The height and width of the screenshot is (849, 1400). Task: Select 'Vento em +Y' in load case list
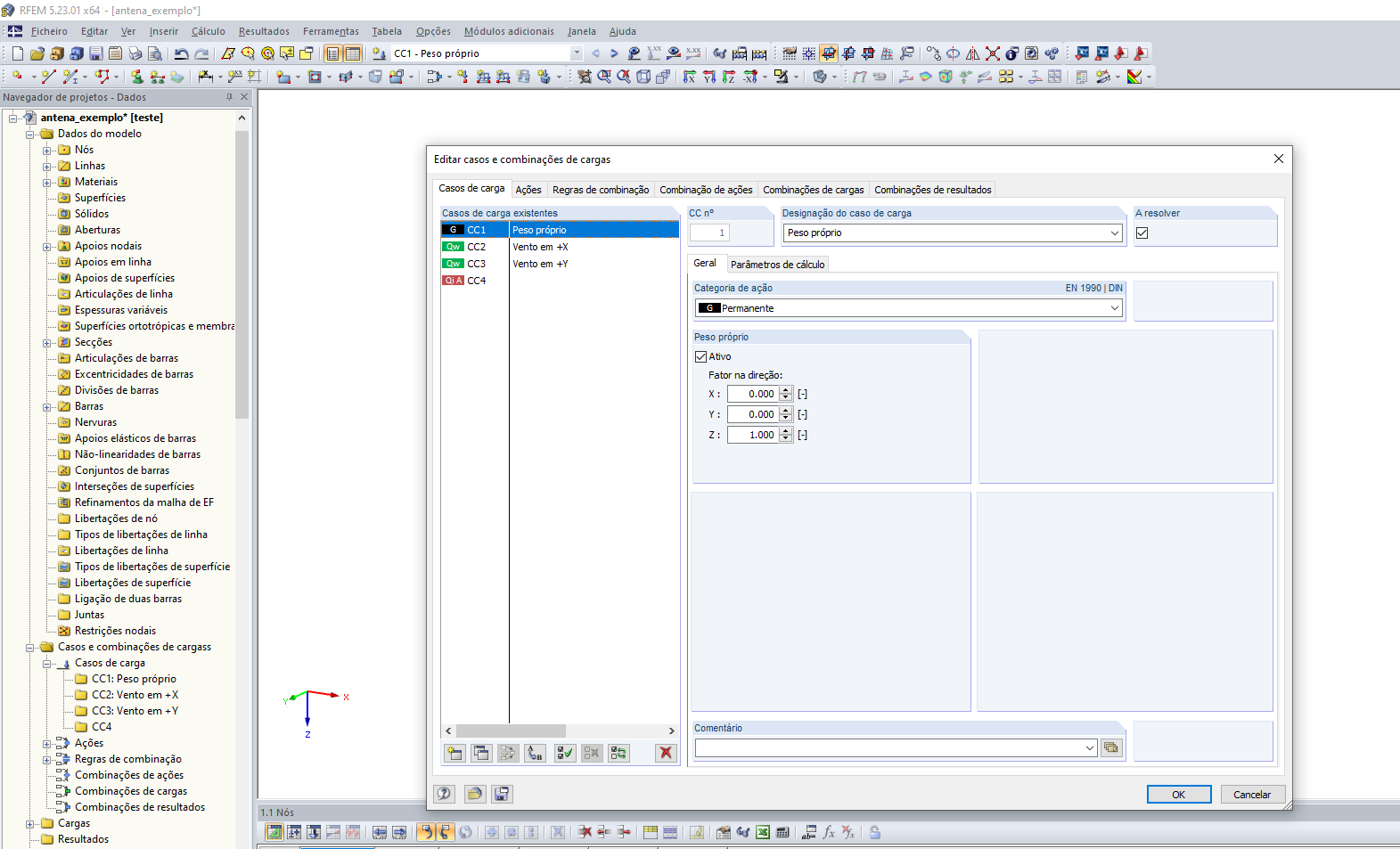pyautogui.click(x=540, y=264)
